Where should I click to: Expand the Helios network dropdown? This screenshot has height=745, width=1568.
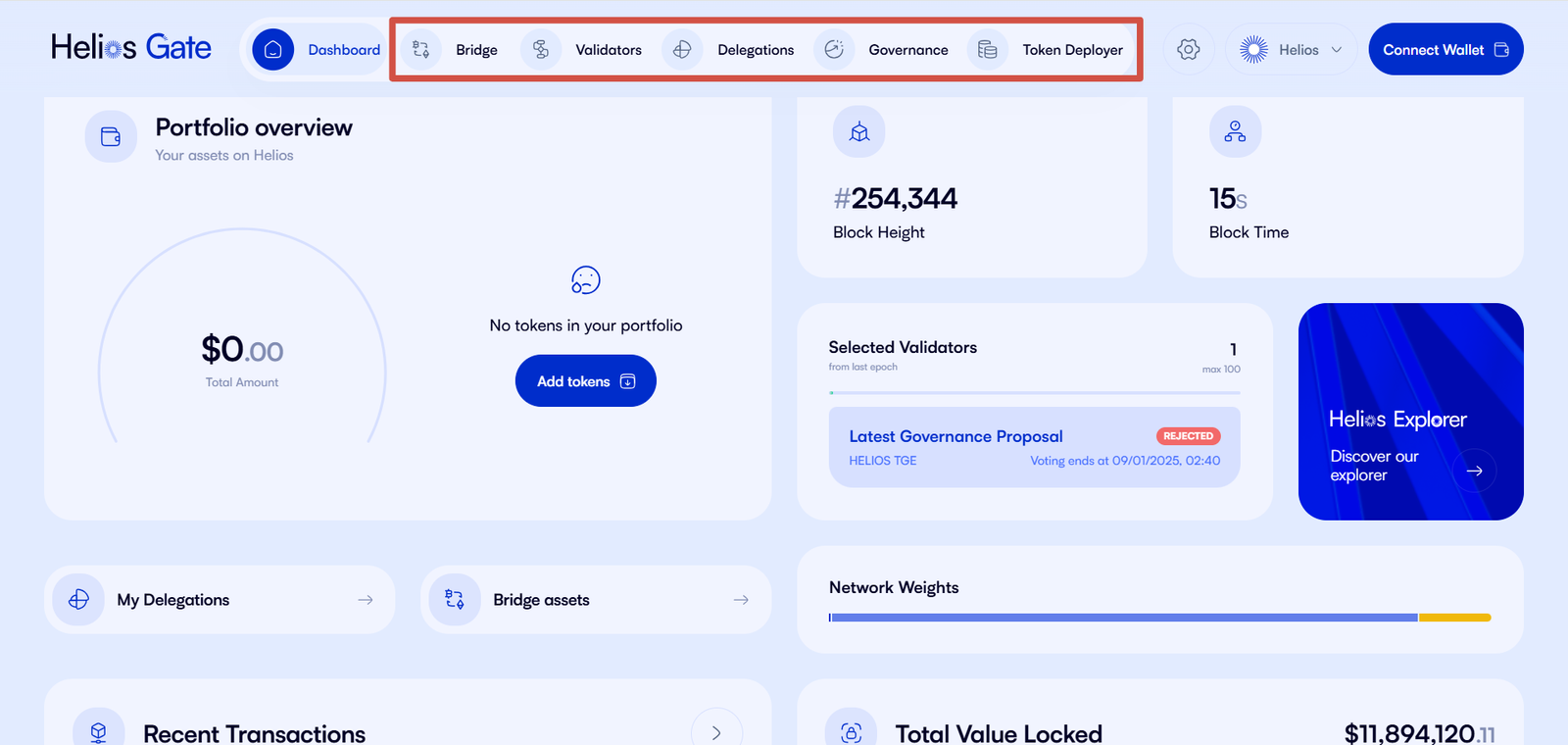pos(1291,50)
